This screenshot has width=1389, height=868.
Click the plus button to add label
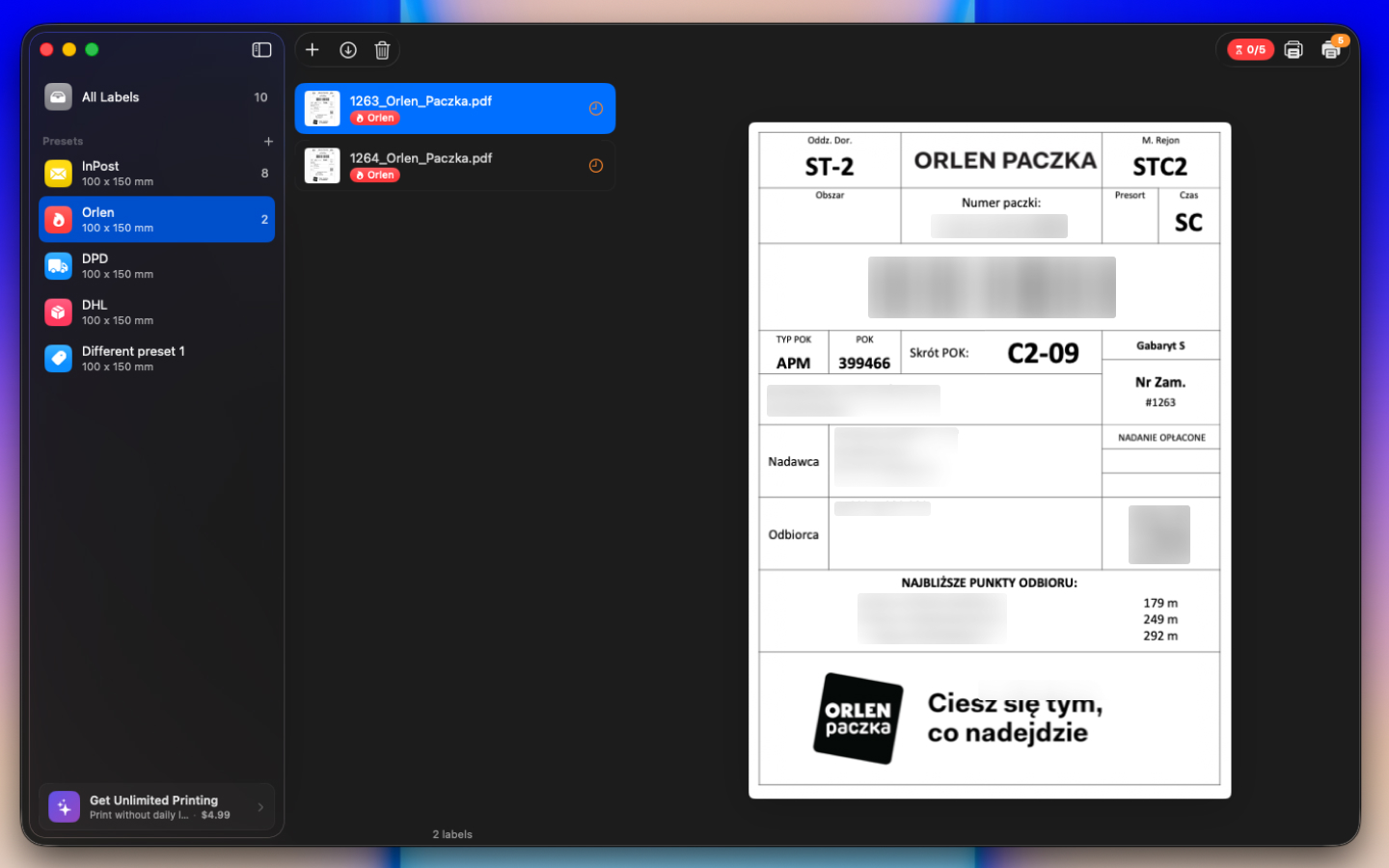pos(313,49)
